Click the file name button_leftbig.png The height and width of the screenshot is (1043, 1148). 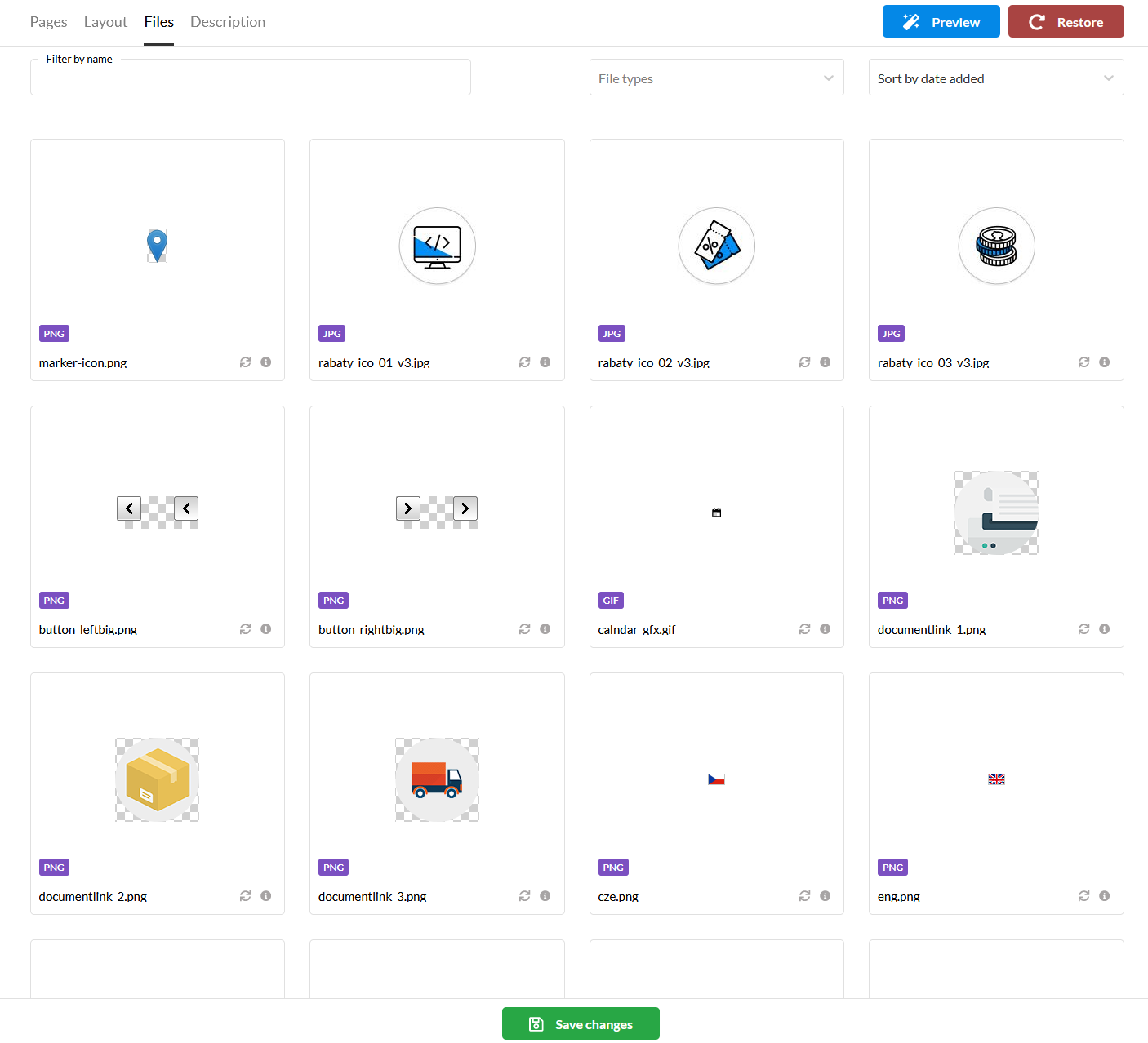point(88,629)
